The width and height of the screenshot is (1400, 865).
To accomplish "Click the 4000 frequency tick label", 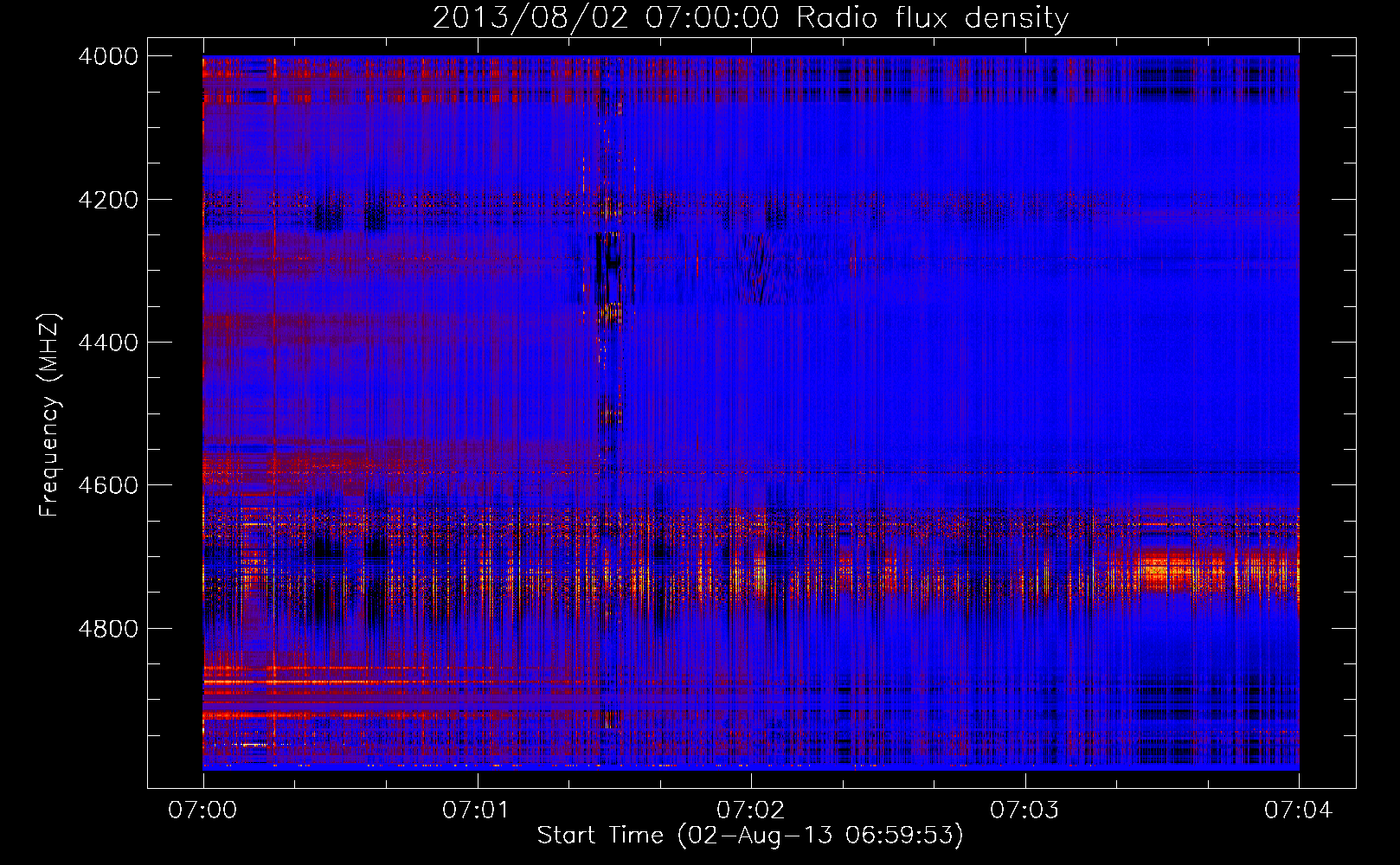I will pos(108,56).
